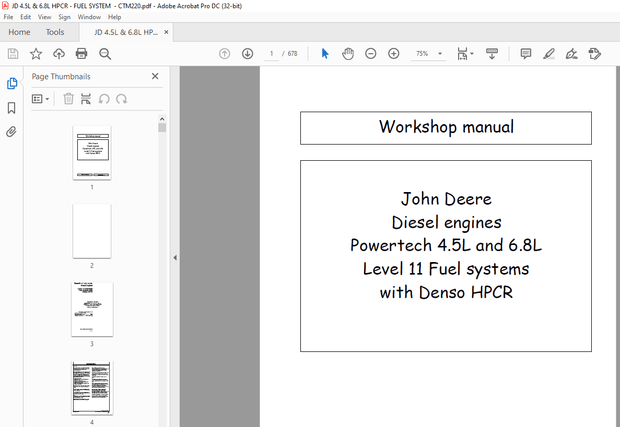Close the JD 4.5L document tab
This screenshot has width=620, height=427.
tap(166, 32)
